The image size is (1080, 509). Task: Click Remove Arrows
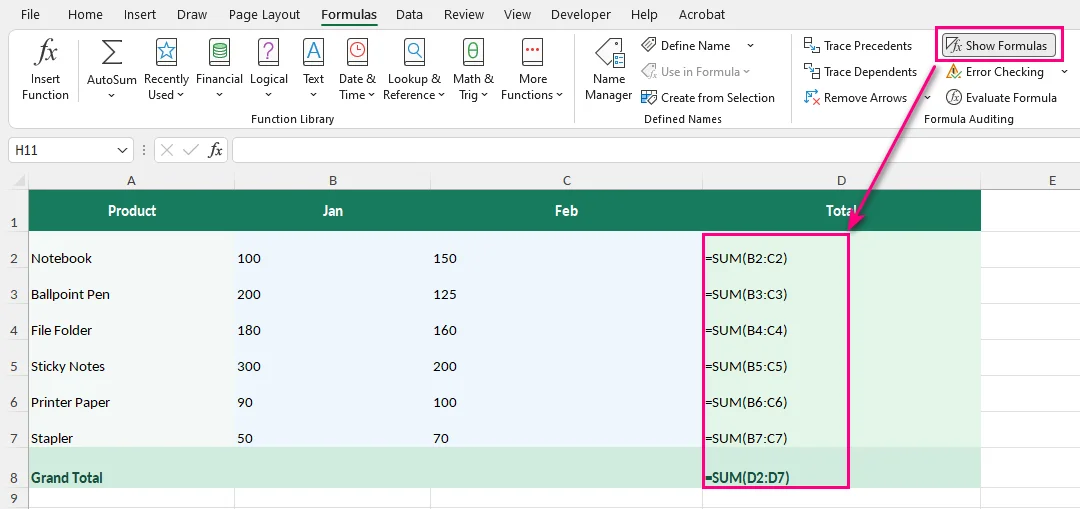[x=855, y=98]
